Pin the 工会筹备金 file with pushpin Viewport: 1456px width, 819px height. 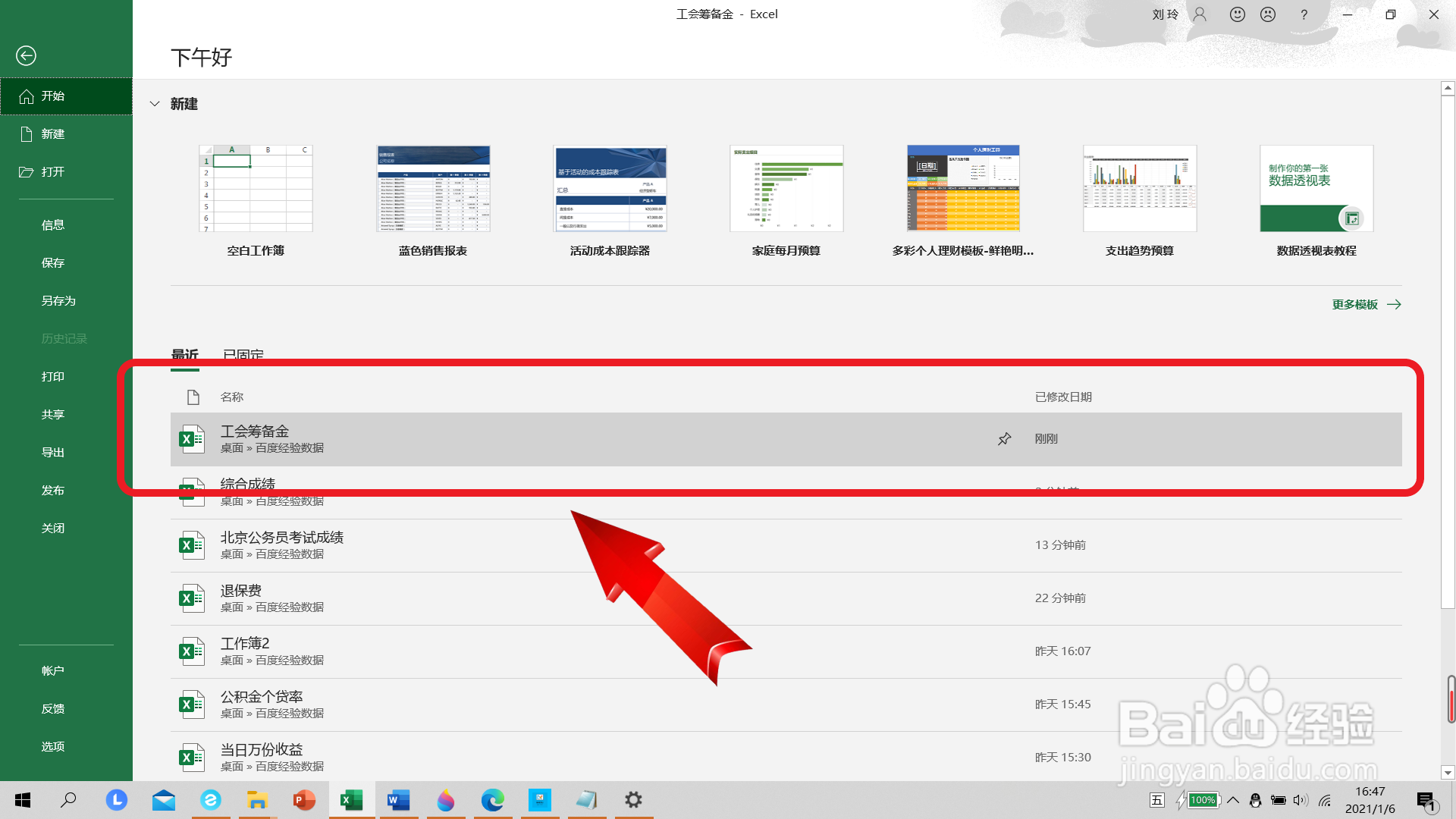[1004, 439]
